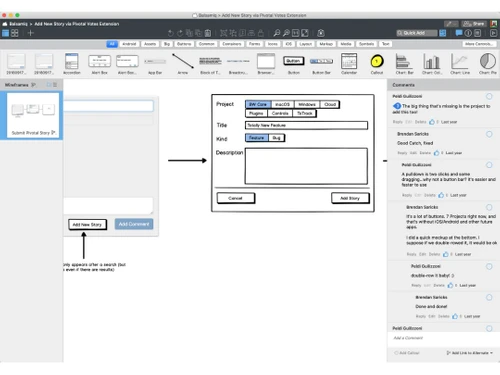Select the Calendar control

(349, 64)
